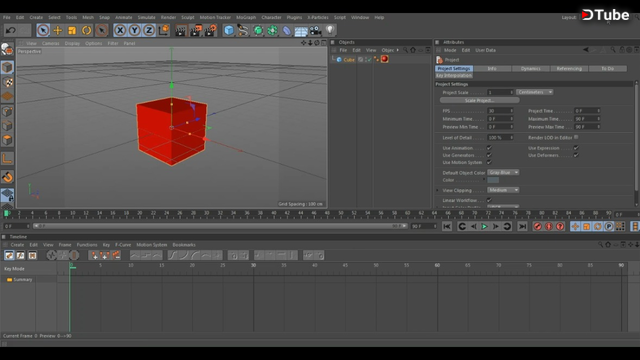Screen dimensions: 640x360
Task: Open the Character menu
Action: [271, 18]
